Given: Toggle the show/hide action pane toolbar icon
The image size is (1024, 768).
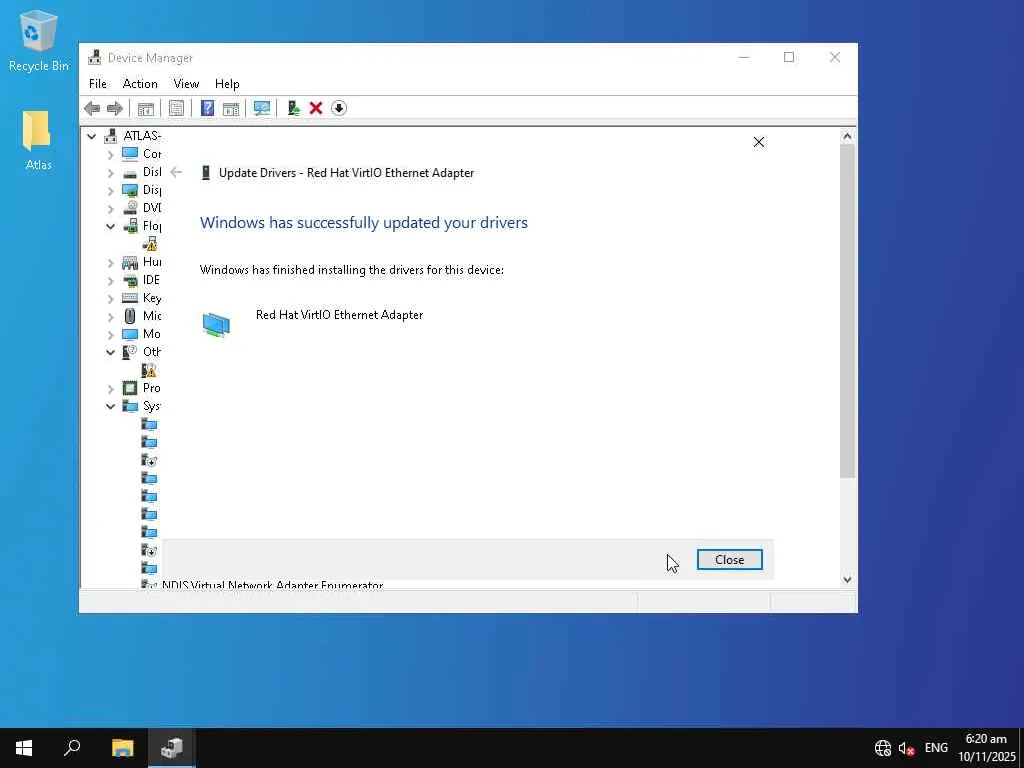Looking at the screenshot, I should pos(231,108).
